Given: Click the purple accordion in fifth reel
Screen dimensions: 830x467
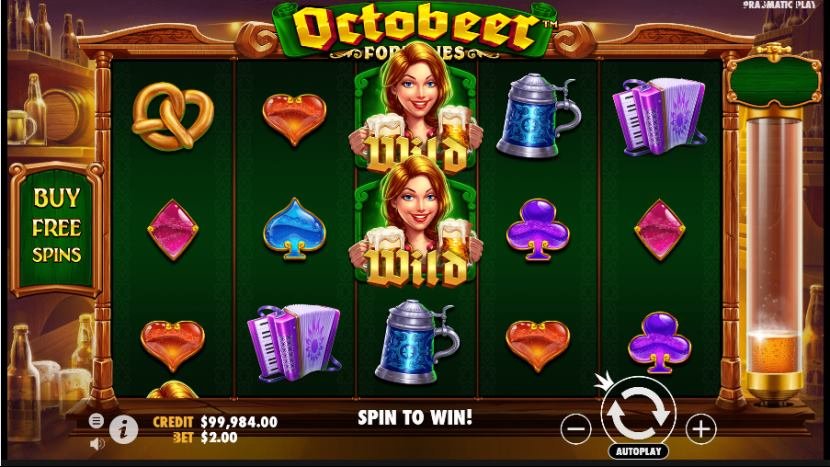Looking at the screenshot, I should (659, 116).
